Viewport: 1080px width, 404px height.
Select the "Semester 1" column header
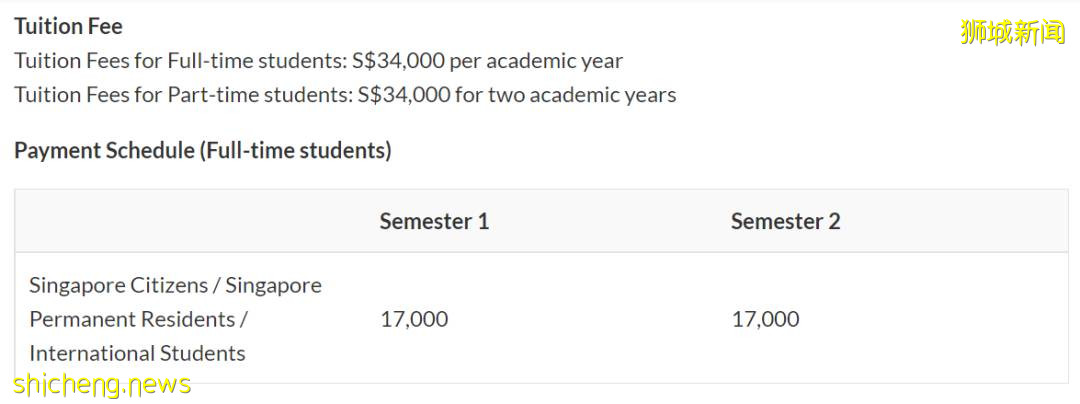point(434,221)
